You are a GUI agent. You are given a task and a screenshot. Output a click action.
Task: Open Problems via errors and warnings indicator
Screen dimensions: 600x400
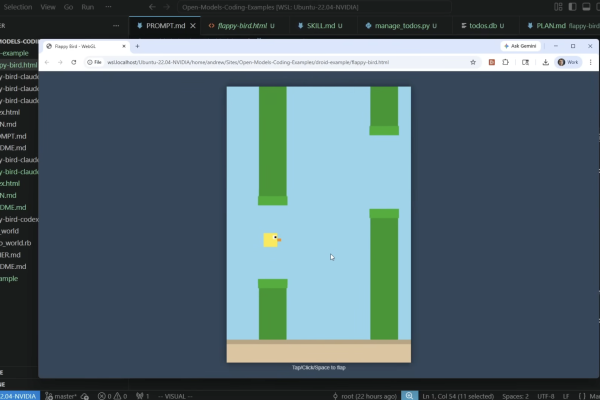pos(112,396)
